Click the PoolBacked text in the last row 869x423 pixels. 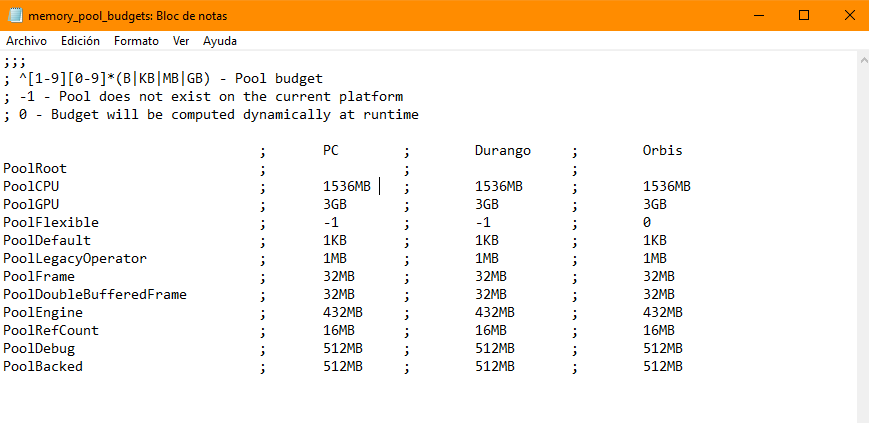(43, 366)
